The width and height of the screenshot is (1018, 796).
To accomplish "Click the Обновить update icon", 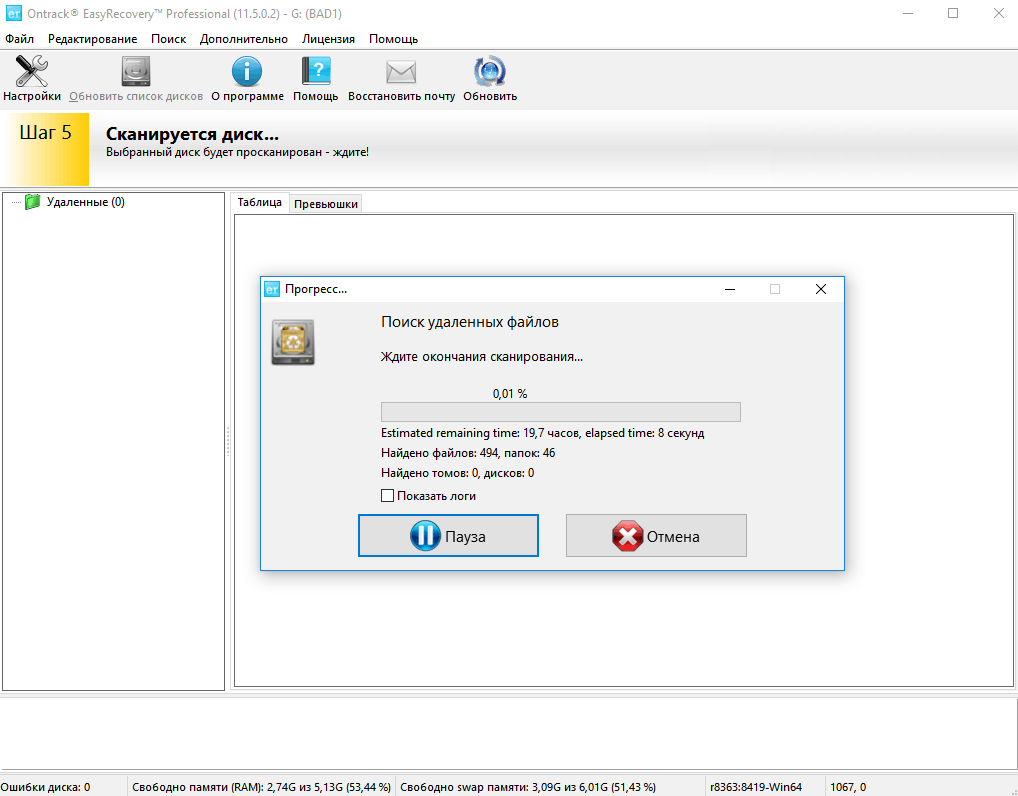I will [490, 73].
